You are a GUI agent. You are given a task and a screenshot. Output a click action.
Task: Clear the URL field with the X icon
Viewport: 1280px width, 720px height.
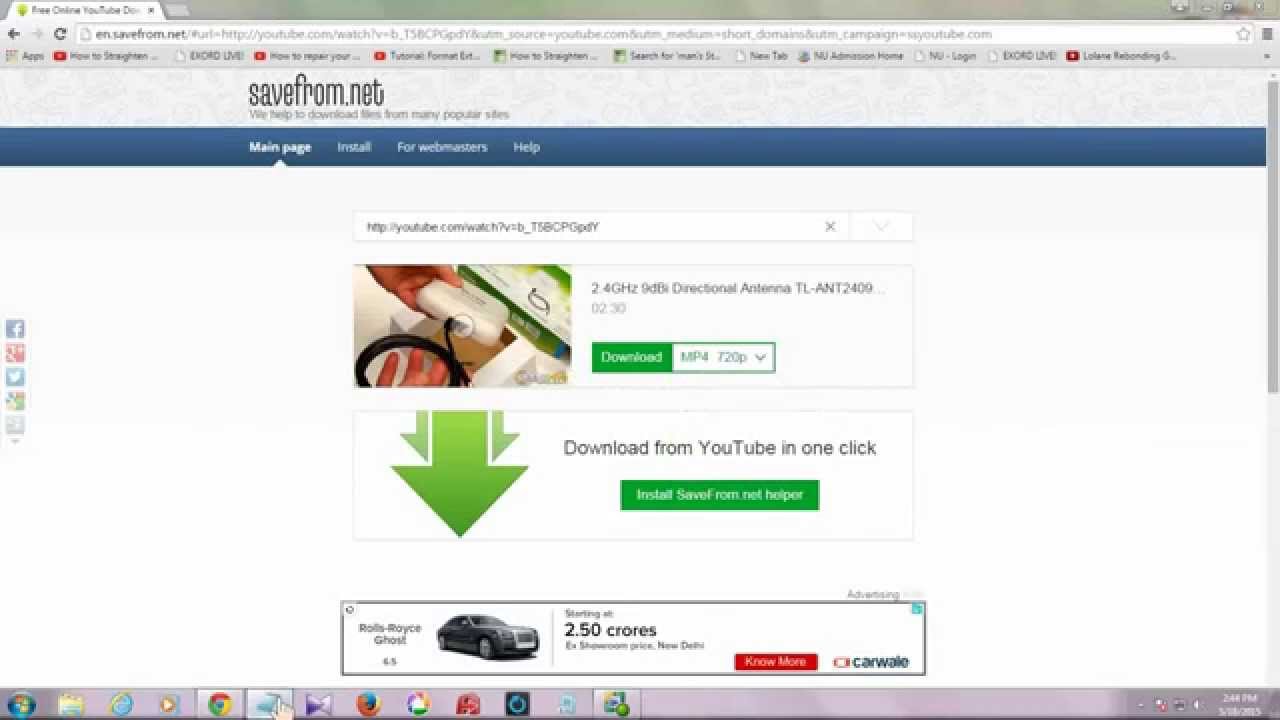point(830,227)
